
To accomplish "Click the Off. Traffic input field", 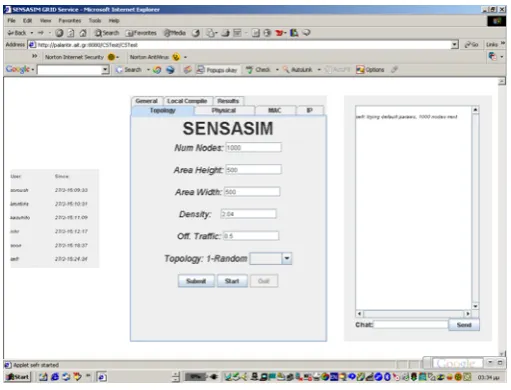I will pyautogui.click(x=251, y=236).
